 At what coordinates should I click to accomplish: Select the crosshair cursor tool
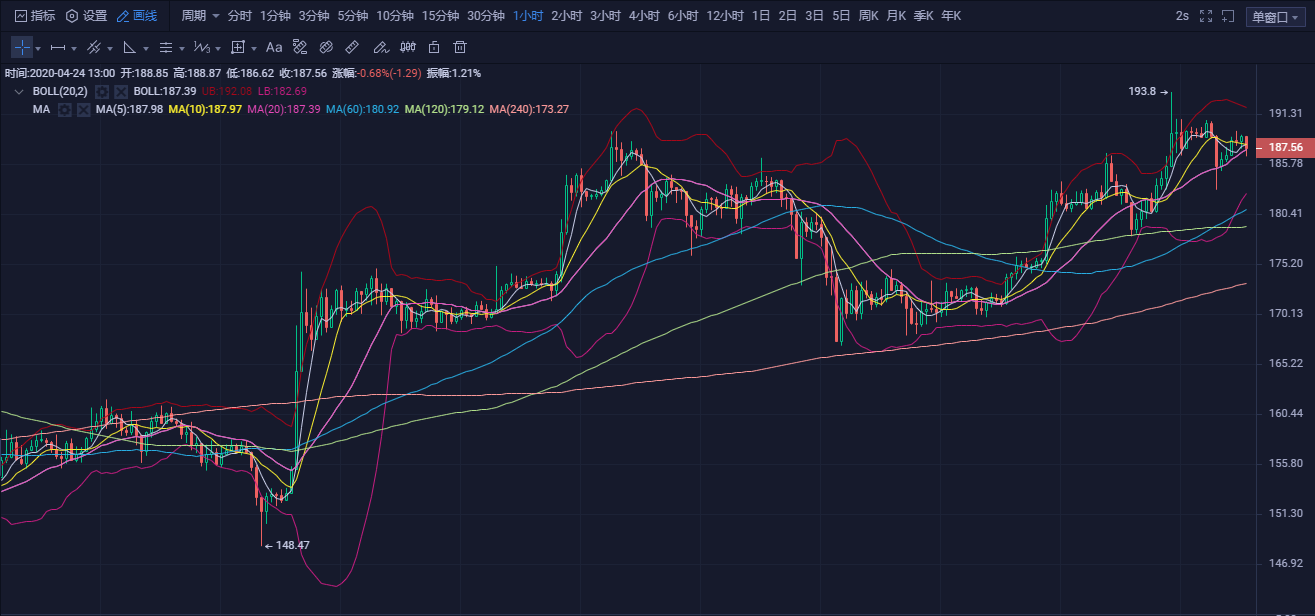pyautogui.click(x=22, y=47)
